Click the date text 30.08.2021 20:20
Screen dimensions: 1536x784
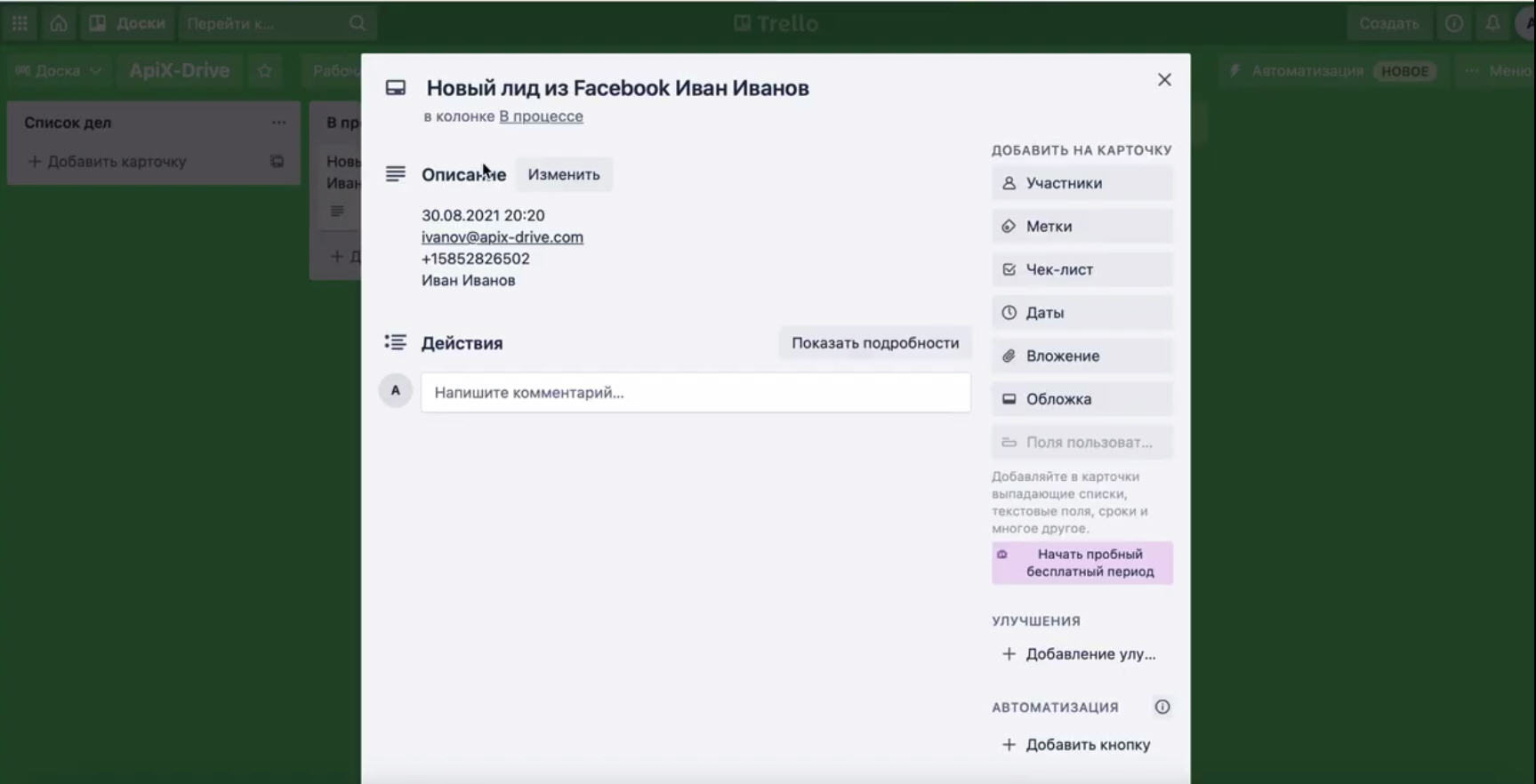[483, 216]
